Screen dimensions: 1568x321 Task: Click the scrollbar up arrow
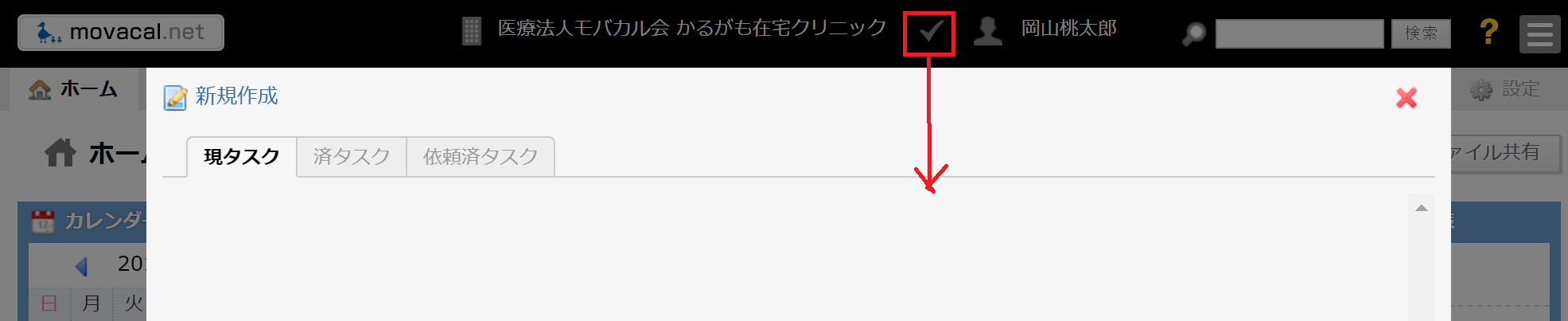[x=1422, y=208]
